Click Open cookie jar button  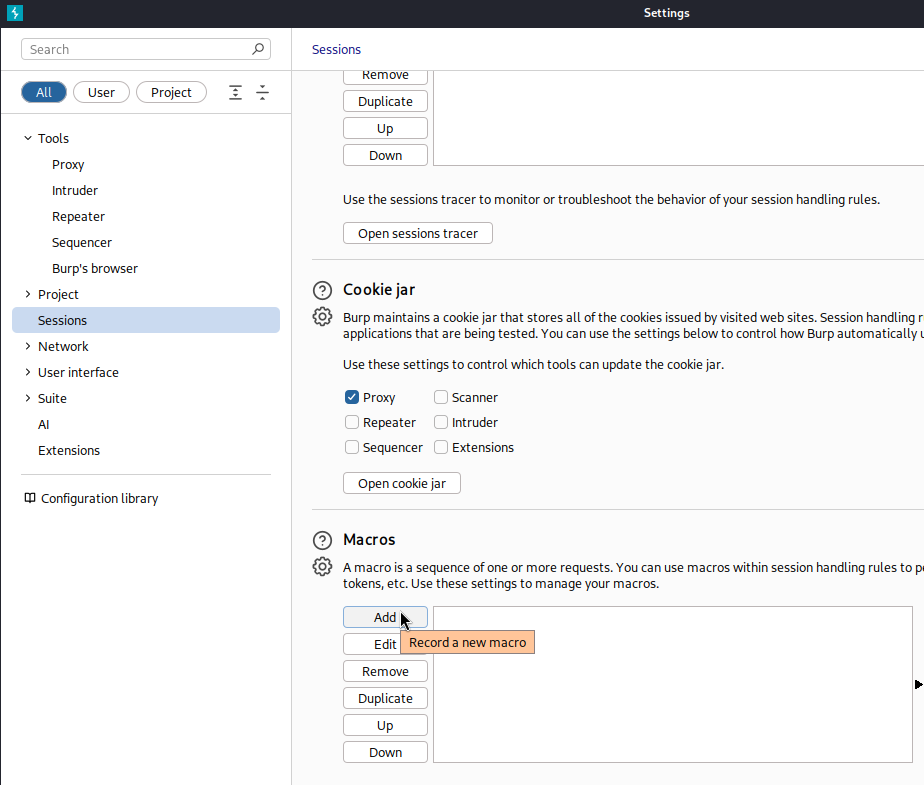point(402,483)
